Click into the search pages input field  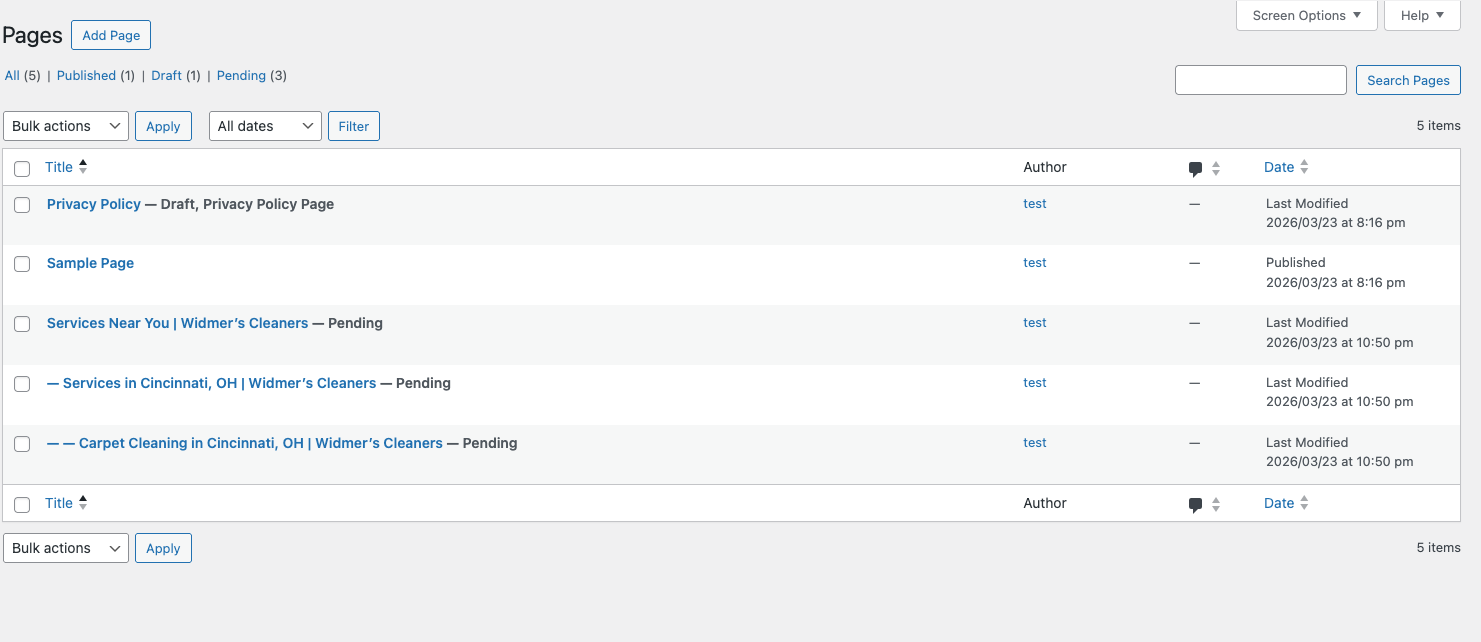click(1260, 80)
